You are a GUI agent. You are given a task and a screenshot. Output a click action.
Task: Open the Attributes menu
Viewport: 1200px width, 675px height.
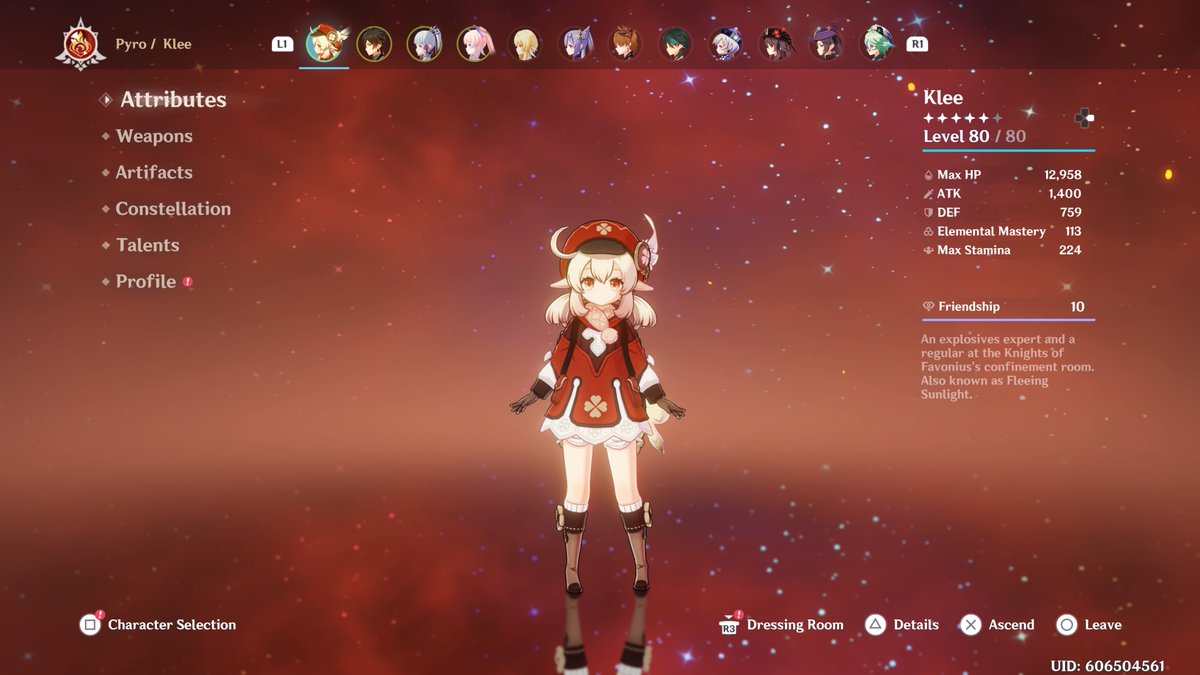(x=173, y=100)
